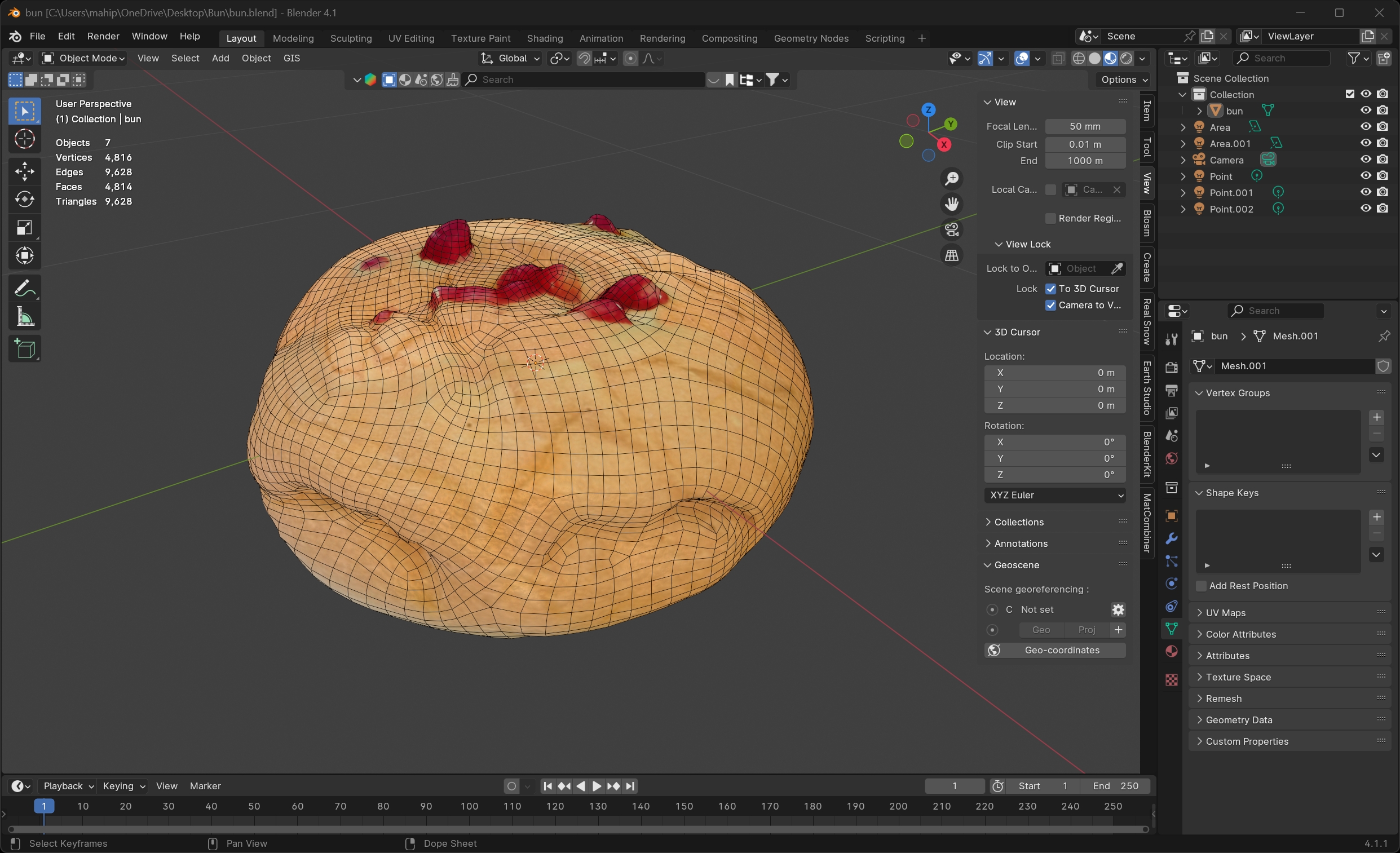Open the Render menu

tap(103, 36)
